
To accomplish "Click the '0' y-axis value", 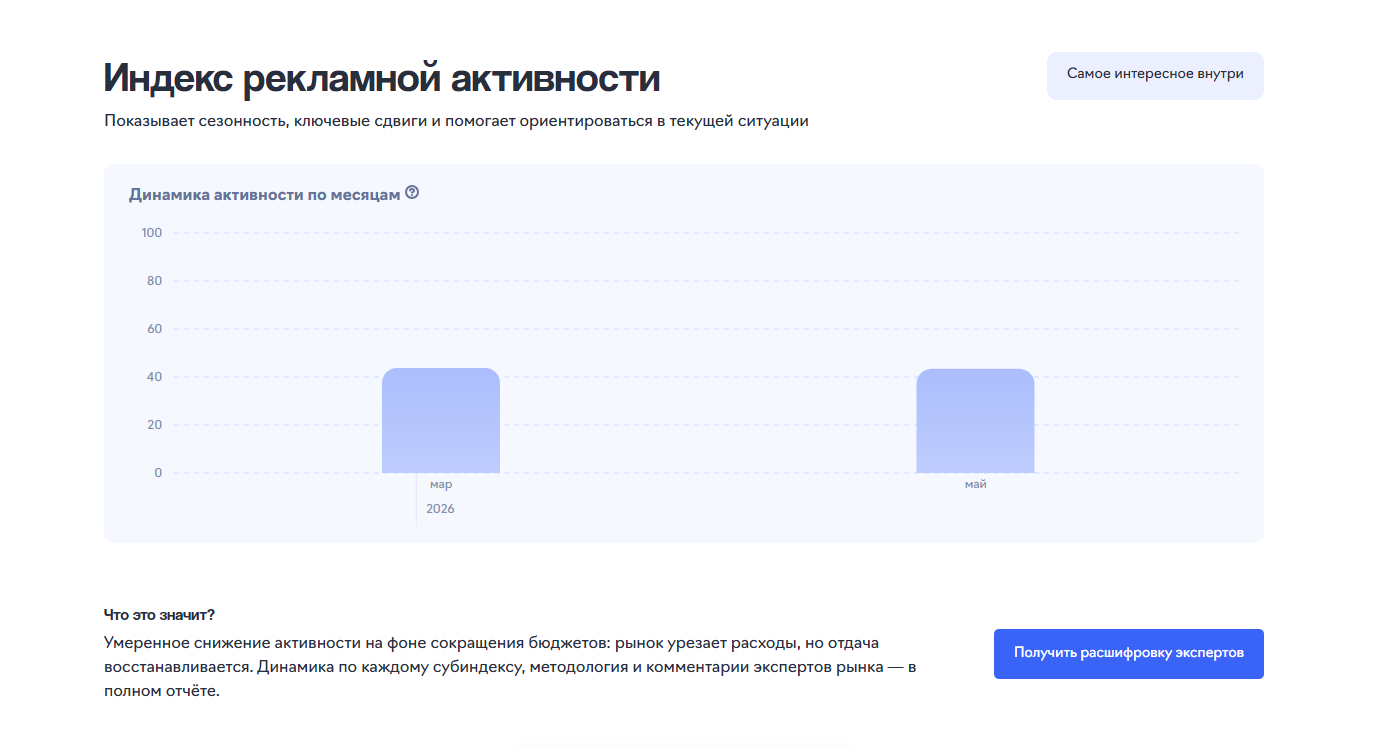I will [x=158, y=473].
